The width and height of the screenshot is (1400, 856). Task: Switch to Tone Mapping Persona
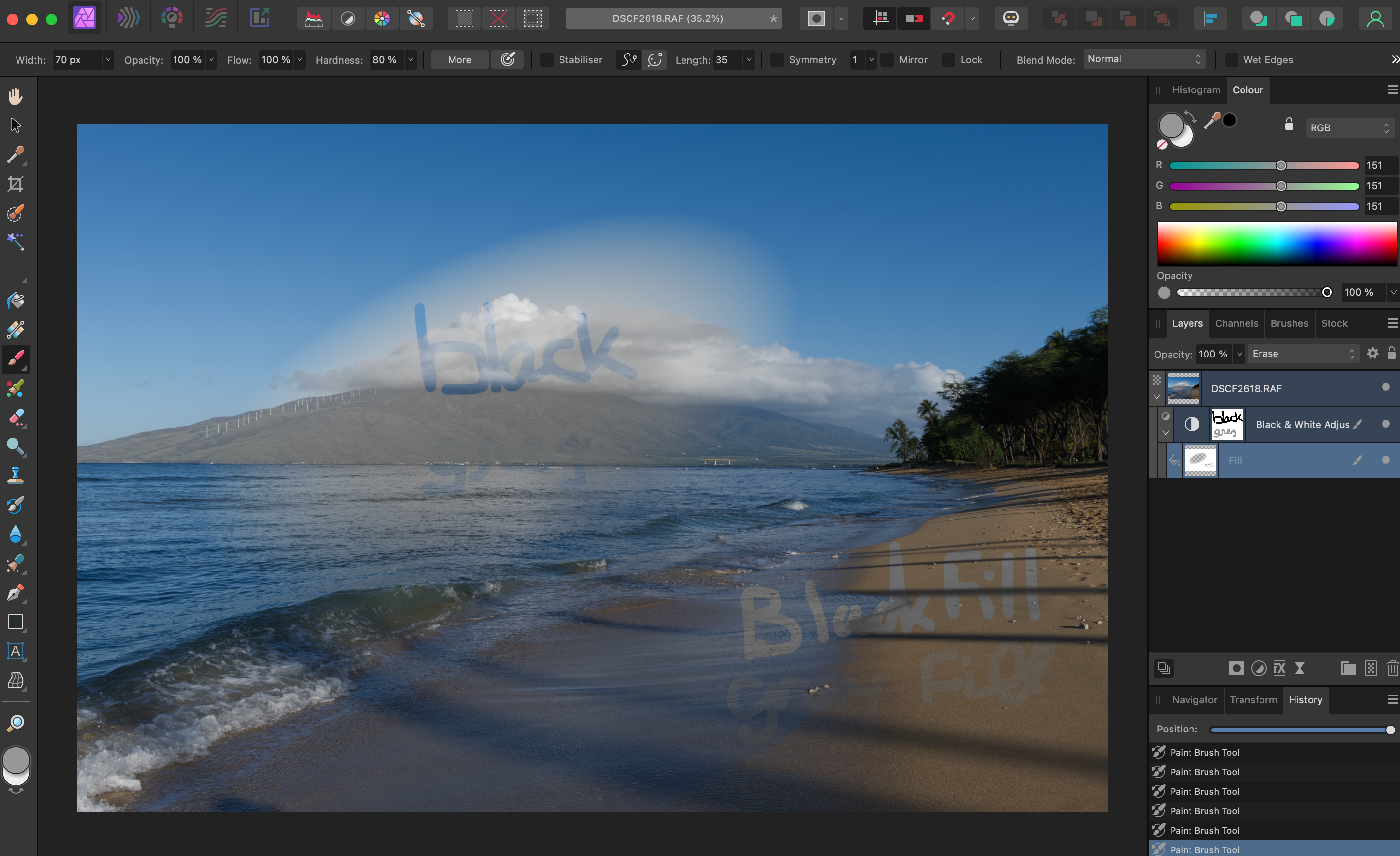point(215,18)
